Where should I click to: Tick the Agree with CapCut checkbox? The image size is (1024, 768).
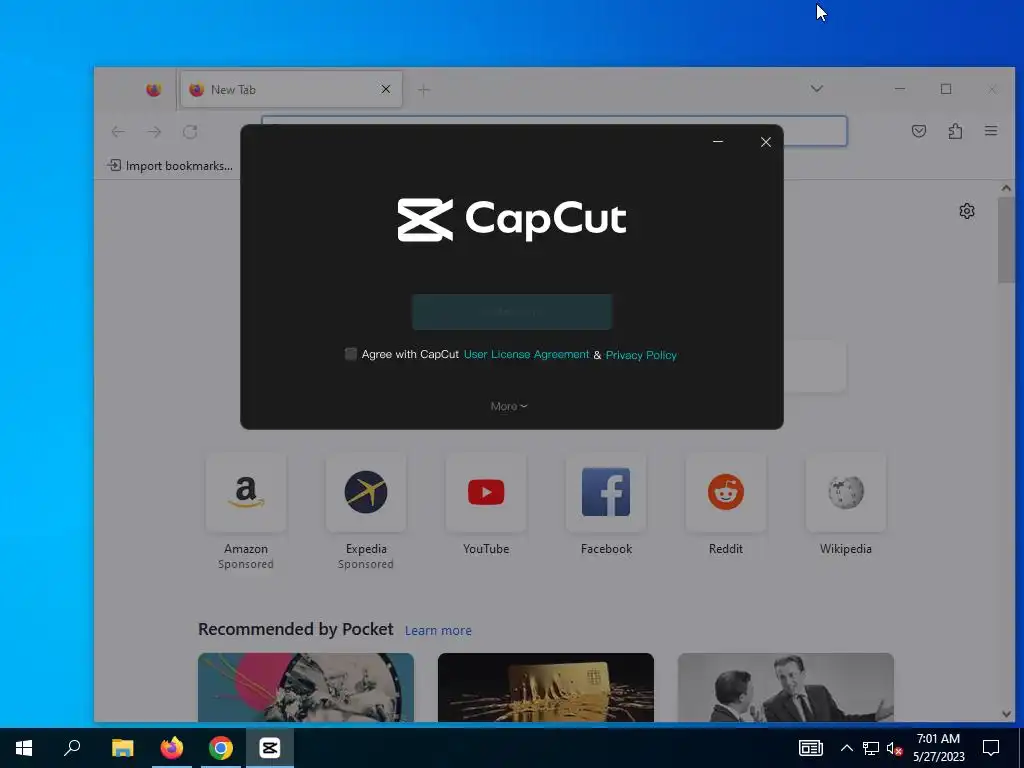351,354
